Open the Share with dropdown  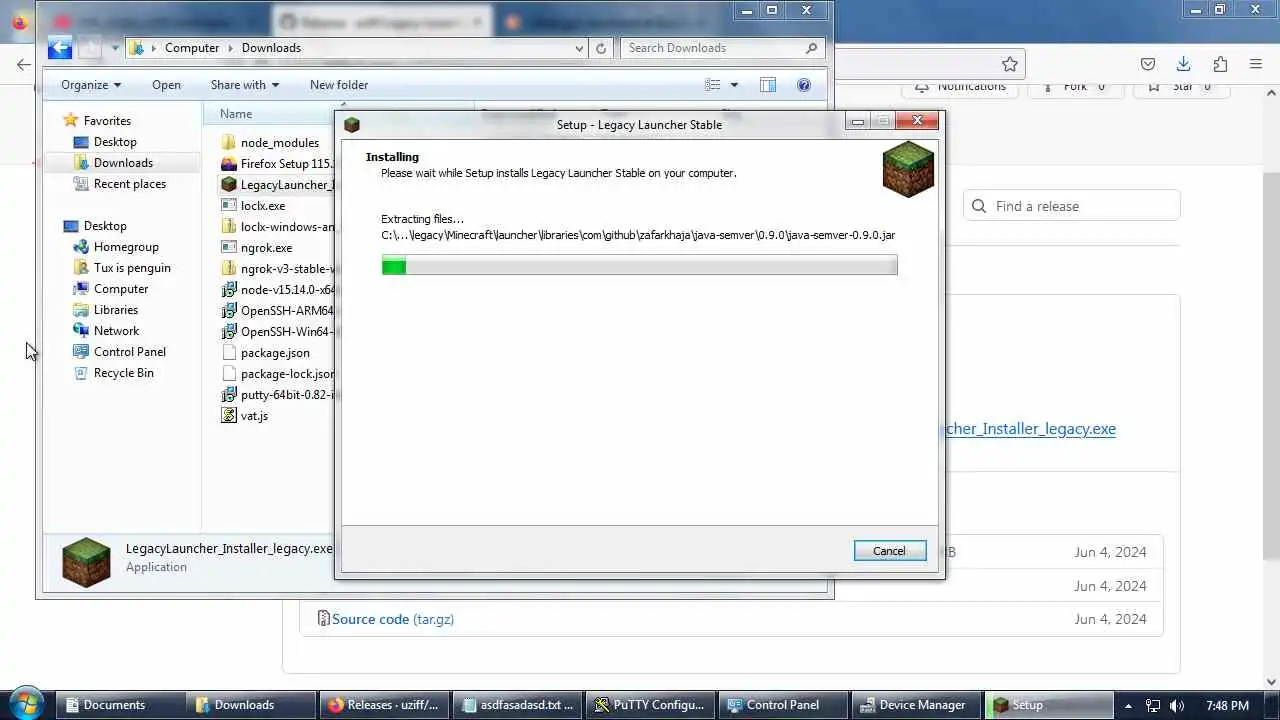tap(245, 85)
